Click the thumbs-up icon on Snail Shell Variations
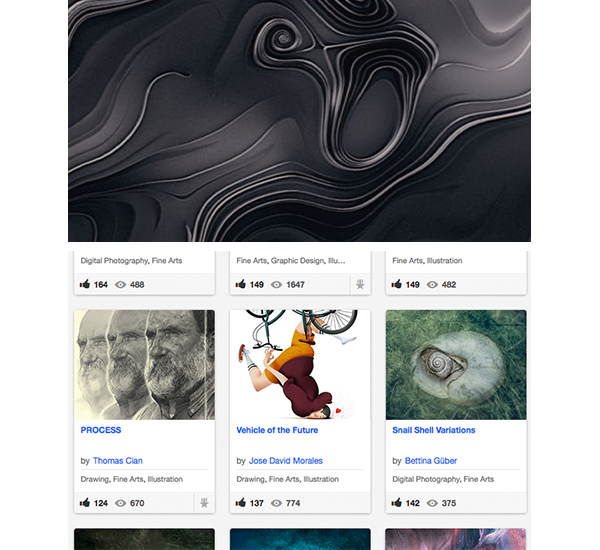Screen dimensions: 600x550 [396, 503]
